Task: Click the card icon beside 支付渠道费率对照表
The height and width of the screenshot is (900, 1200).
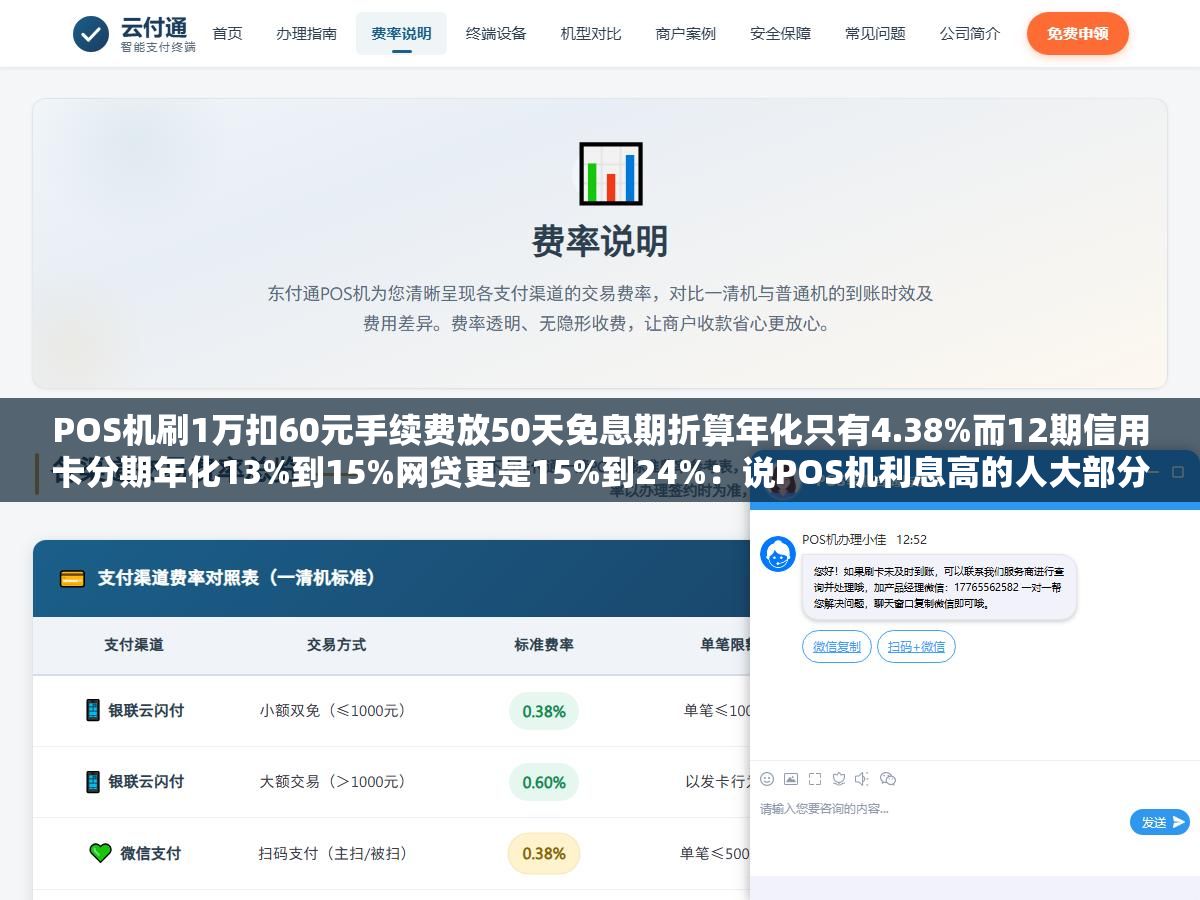Action: pos(72,578)
